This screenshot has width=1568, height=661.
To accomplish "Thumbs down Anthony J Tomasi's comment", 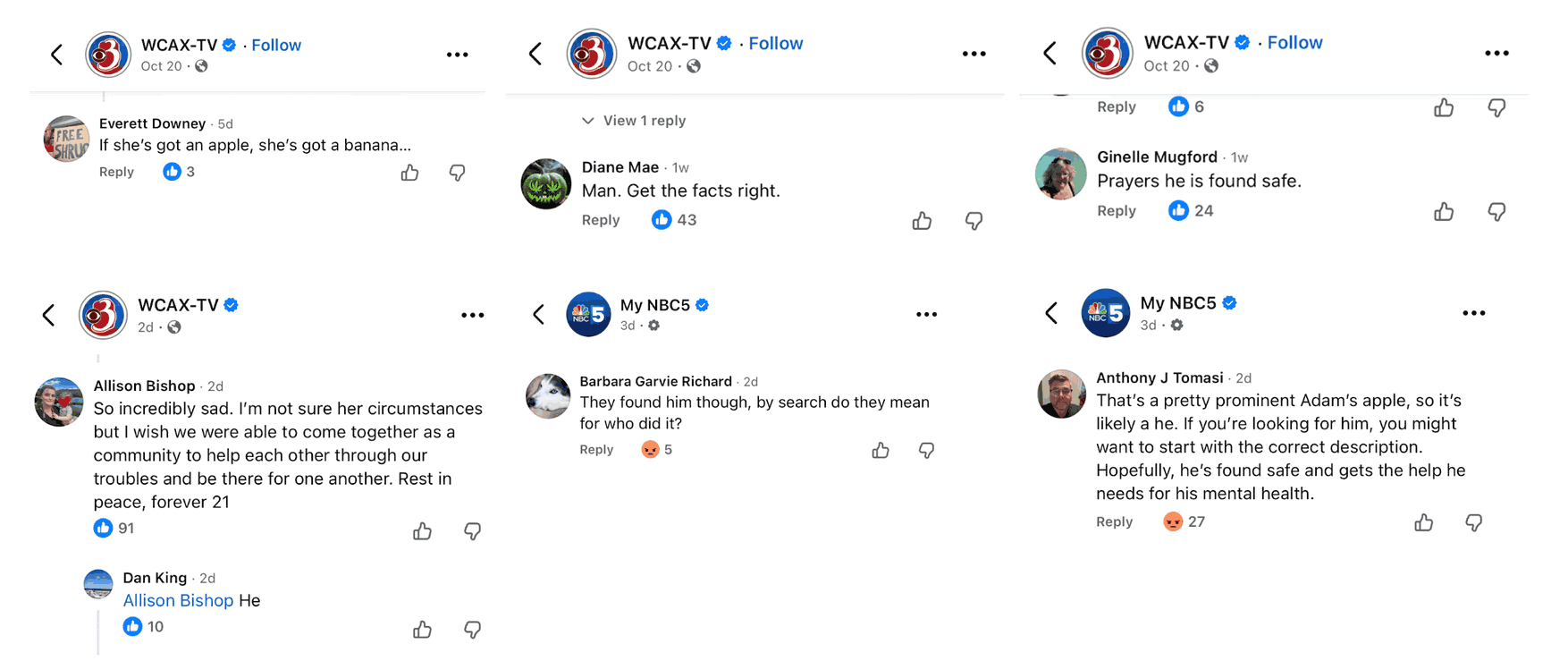I will tap(1473, 522).
